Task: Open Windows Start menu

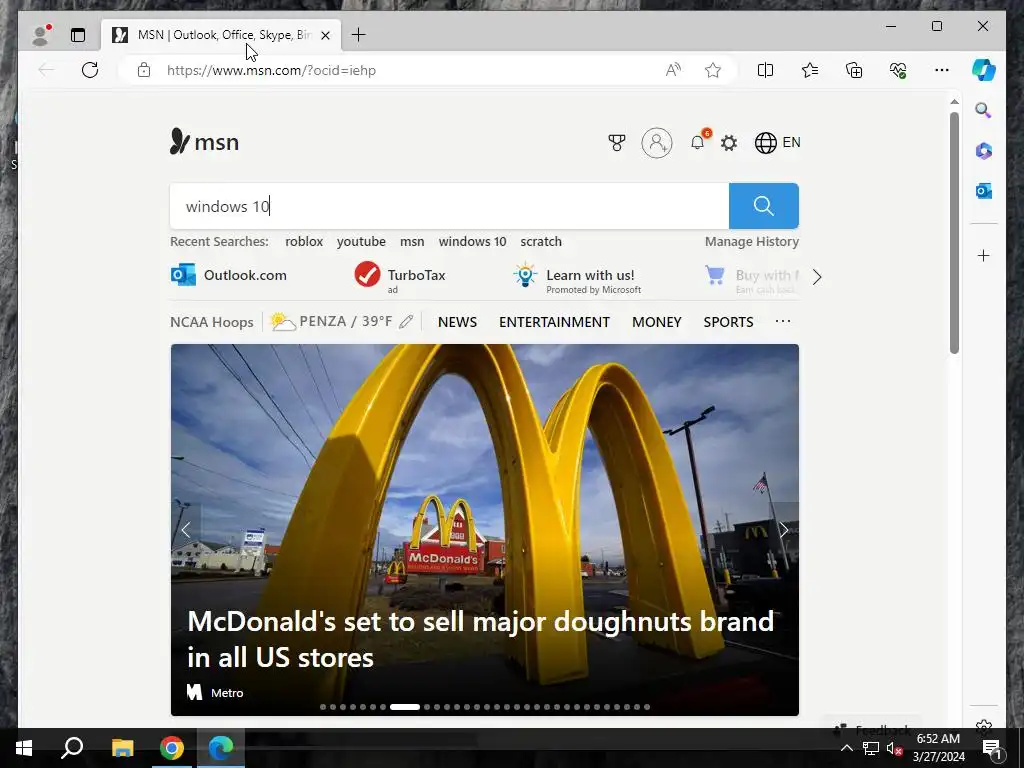Action: pos(24,748)
